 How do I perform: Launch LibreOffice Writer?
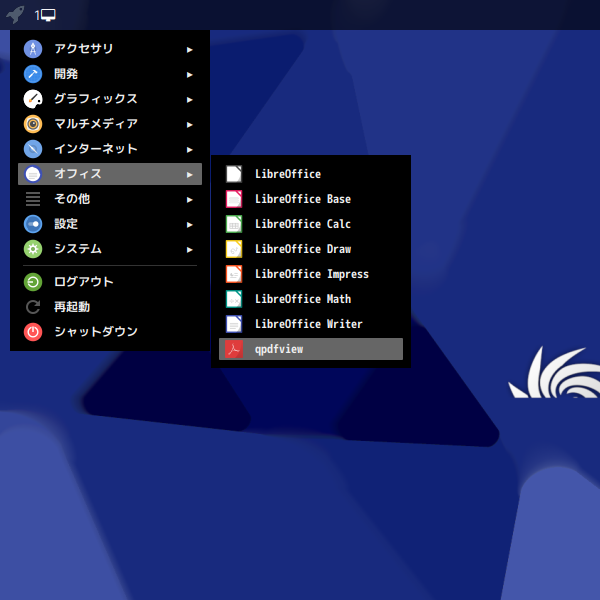(311, 324)
